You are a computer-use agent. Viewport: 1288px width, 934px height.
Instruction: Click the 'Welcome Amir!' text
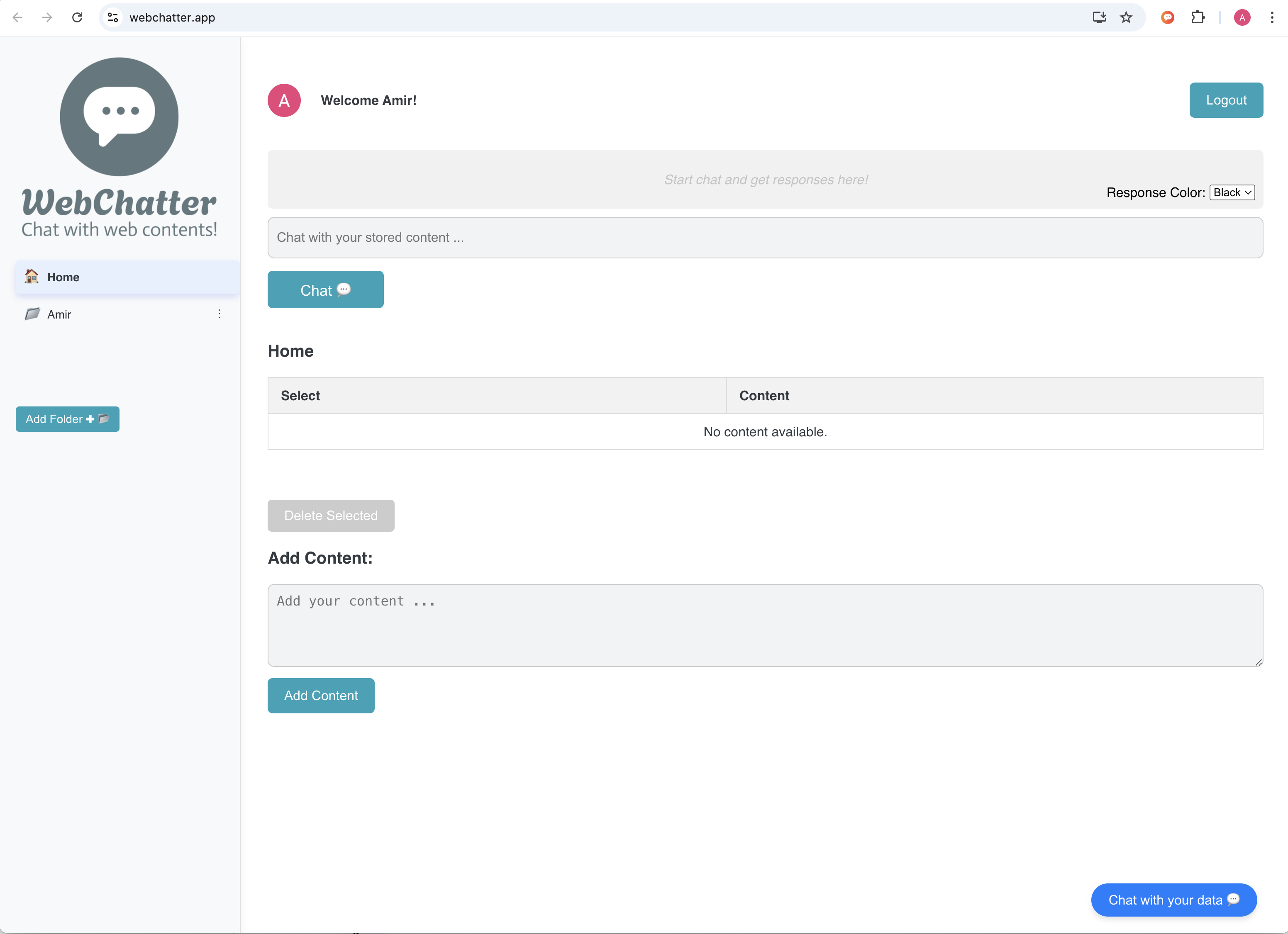(368, 100)
